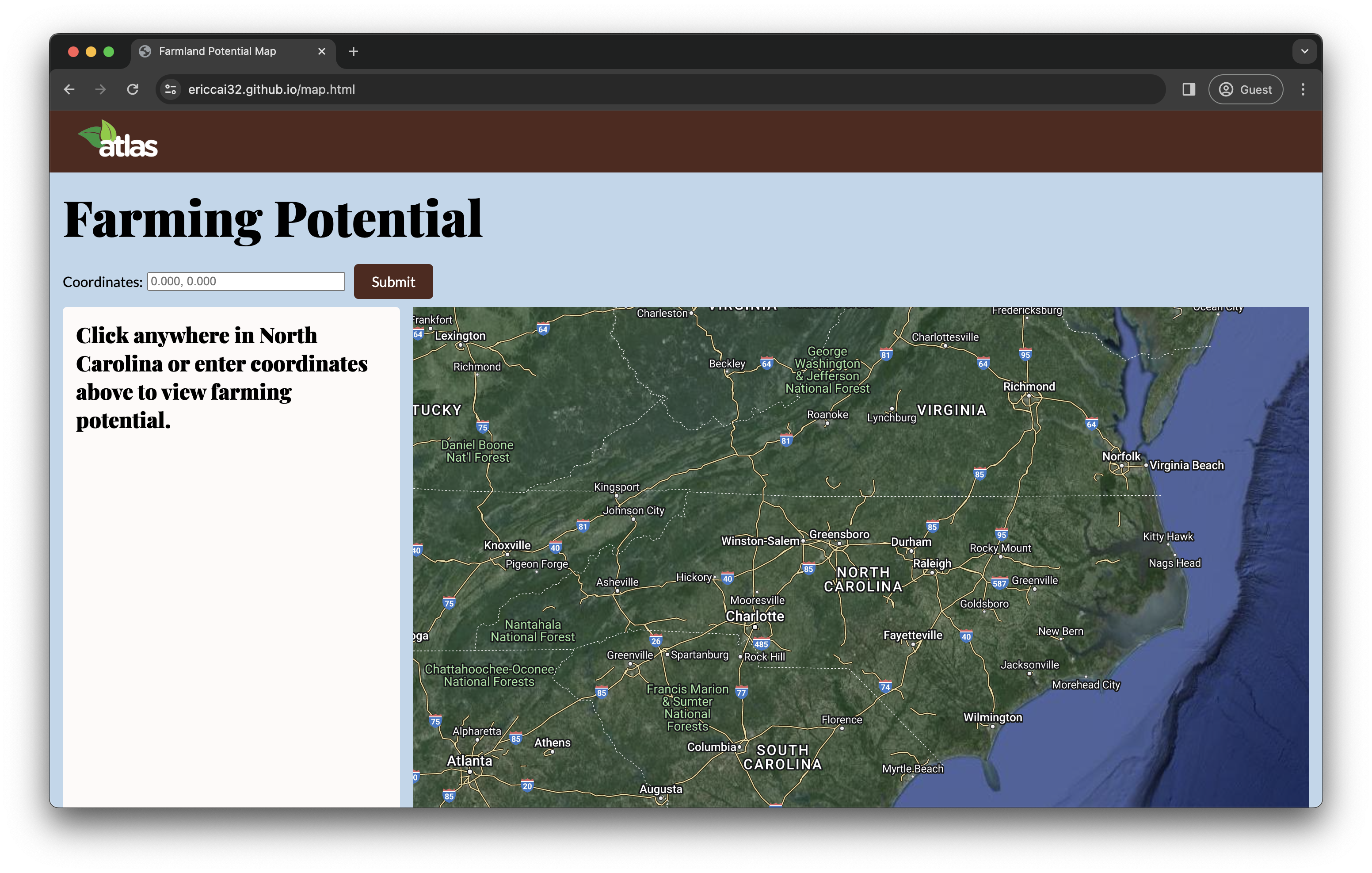Image resolution: width=1372 pixels, height=873 pixels.
Task: Select the Farmland Potential Map tab
Action: click(217, 51)
